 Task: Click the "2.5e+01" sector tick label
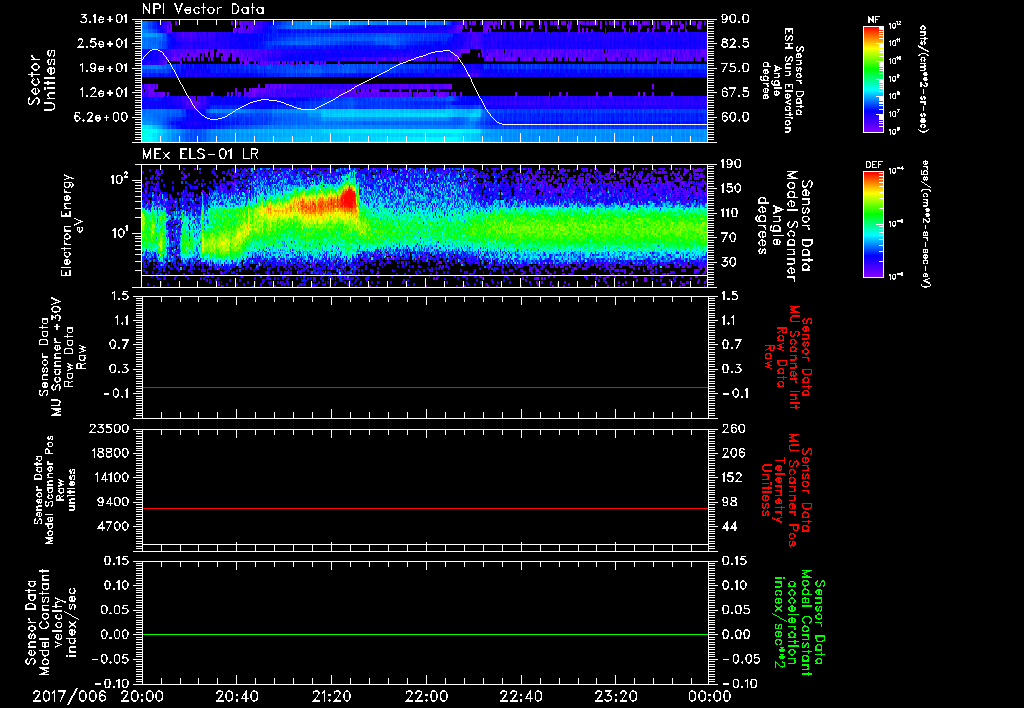pyautogui.click(x=104, y=44)
